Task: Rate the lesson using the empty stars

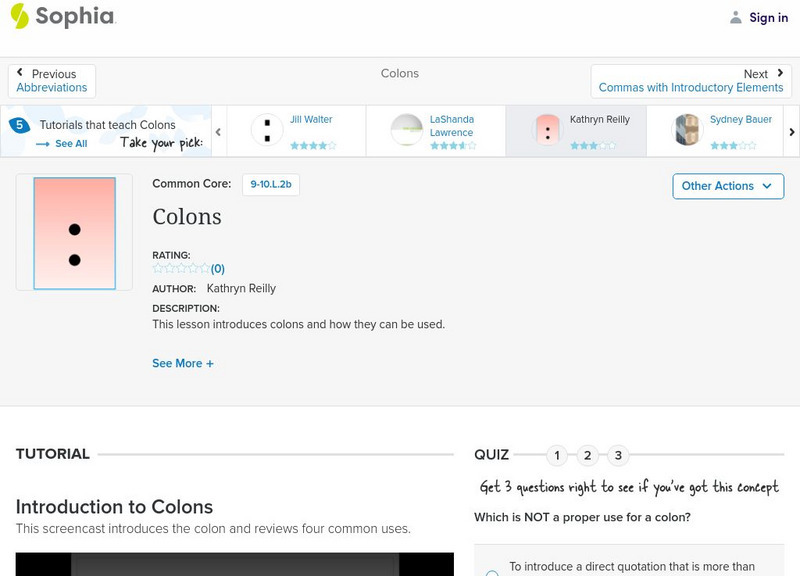Action: tap(181, 268)
